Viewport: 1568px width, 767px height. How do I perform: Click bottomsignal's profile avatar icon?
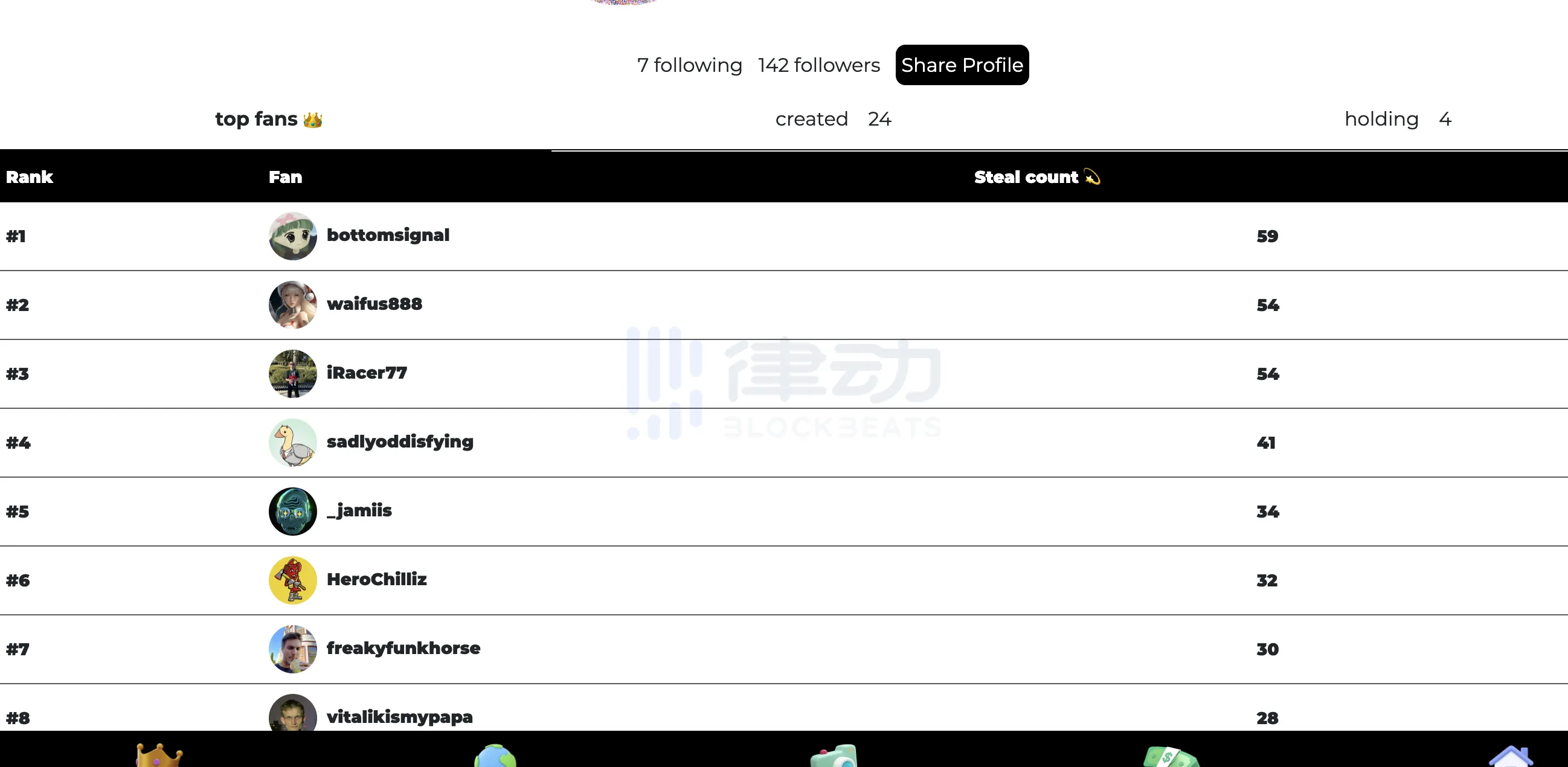coord(293,235)
